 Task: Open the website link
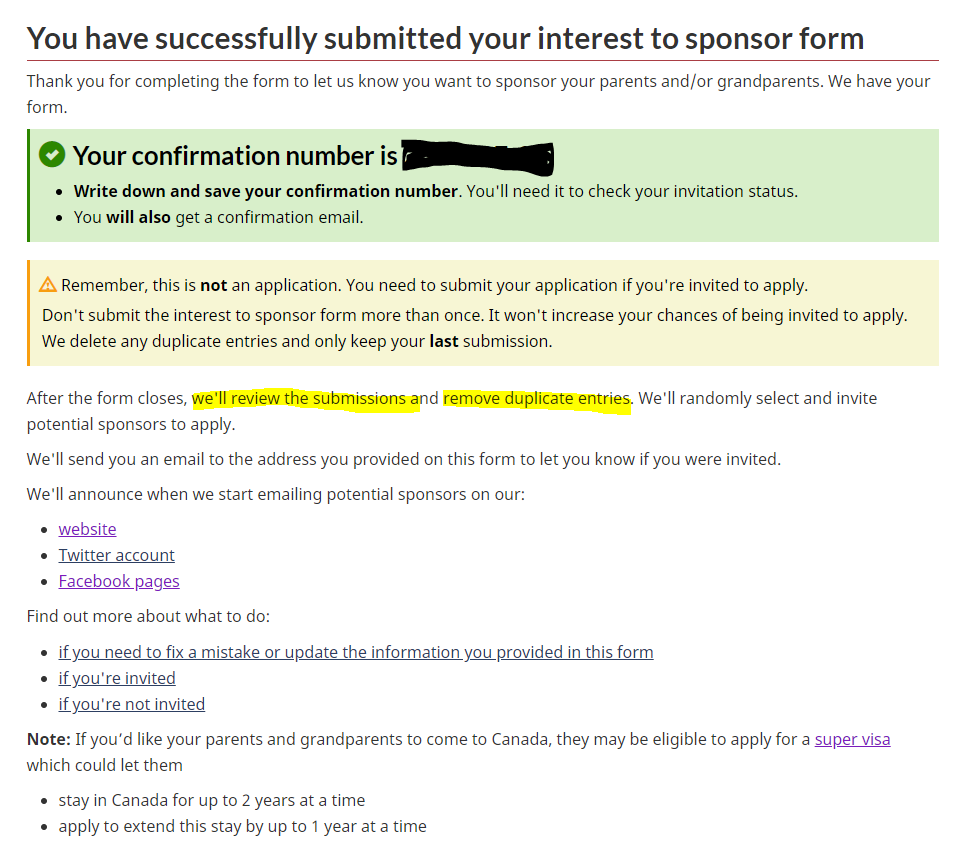pos(87,529)
